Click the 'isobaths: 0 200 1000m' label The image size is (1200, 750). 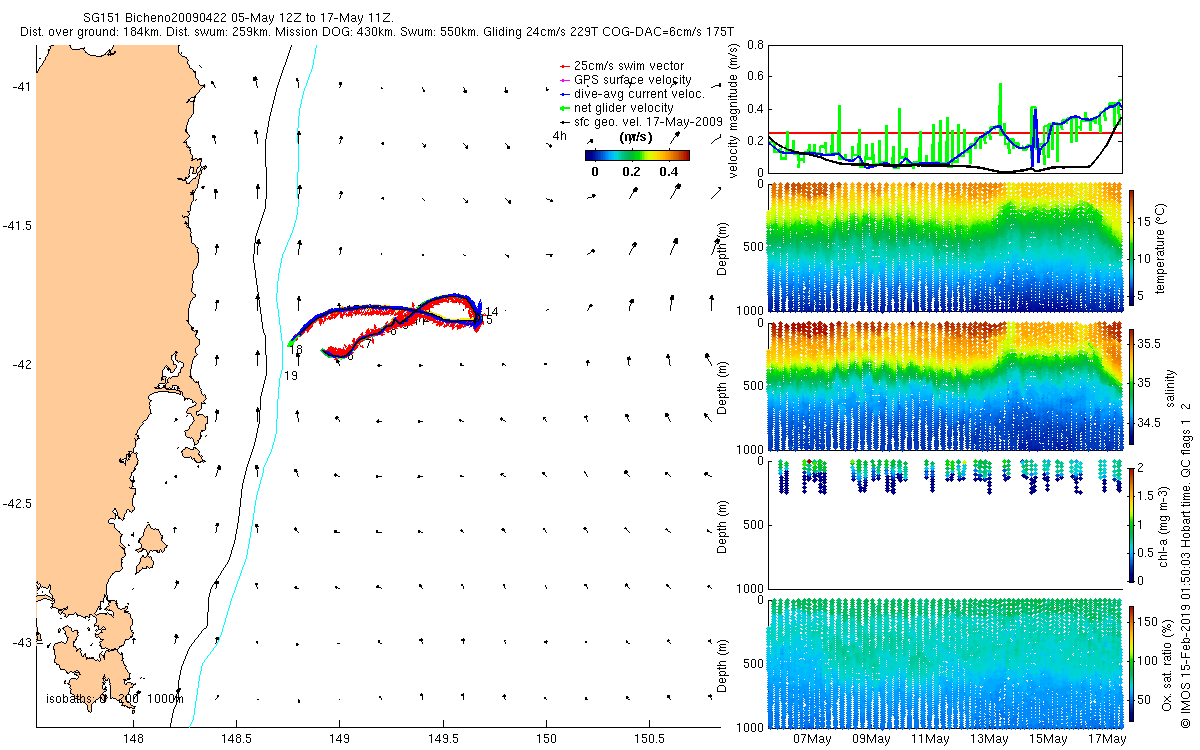coord(115,698)
